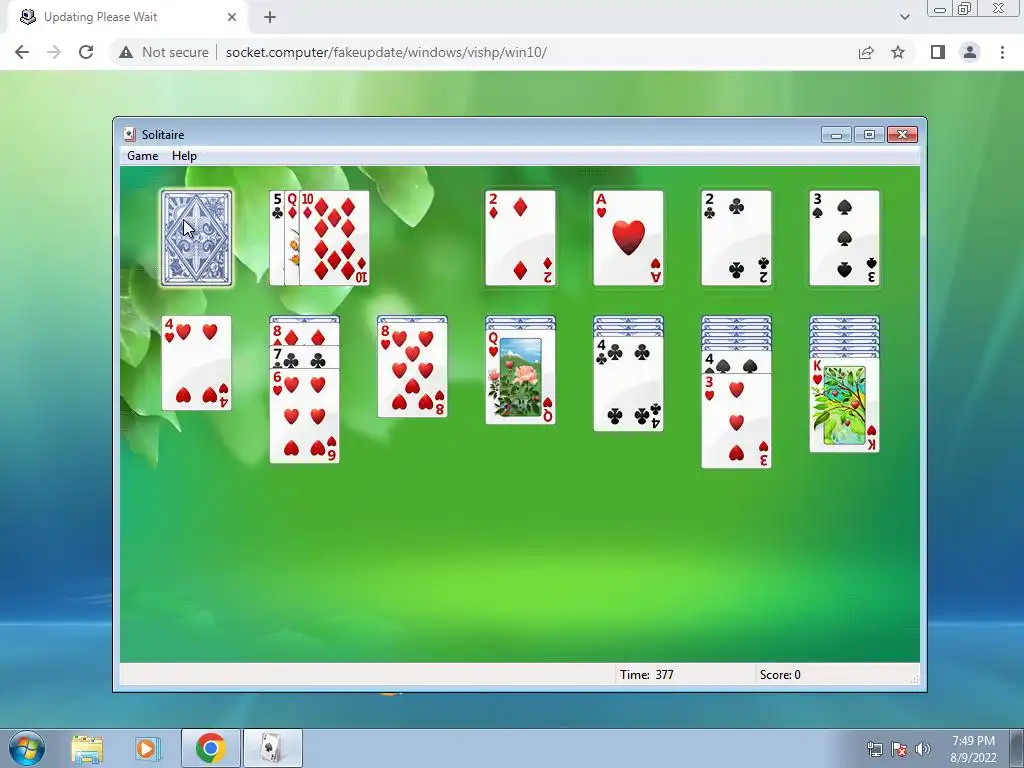Viewport: 1024px width, 768px height.
Task: Select the 6 of hearts tableau card
Action: (304, 416)
